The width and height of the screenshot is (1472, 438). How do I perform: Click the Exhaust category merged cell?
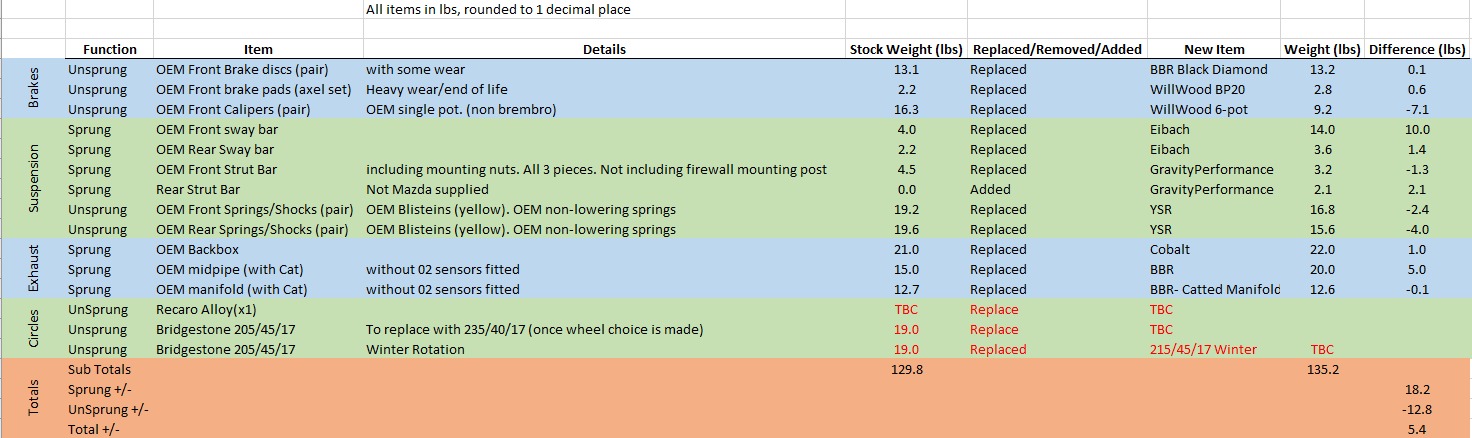pyautogui.click(x=33, y=269)
